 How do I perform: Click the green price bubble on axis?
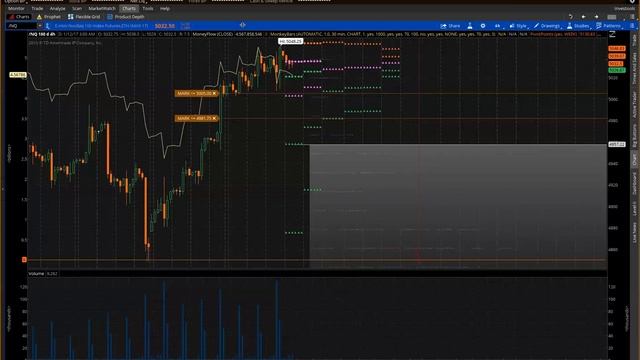tap(616, 70)
